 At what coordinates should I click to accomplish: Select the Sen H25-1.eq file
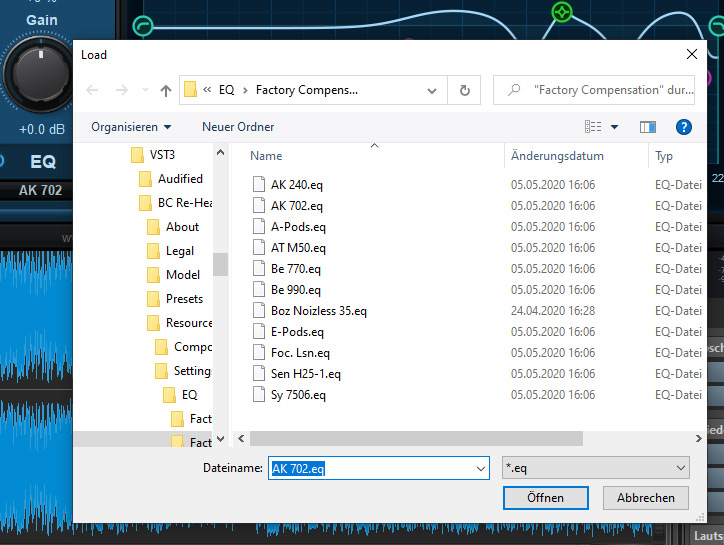click(305, 374)
